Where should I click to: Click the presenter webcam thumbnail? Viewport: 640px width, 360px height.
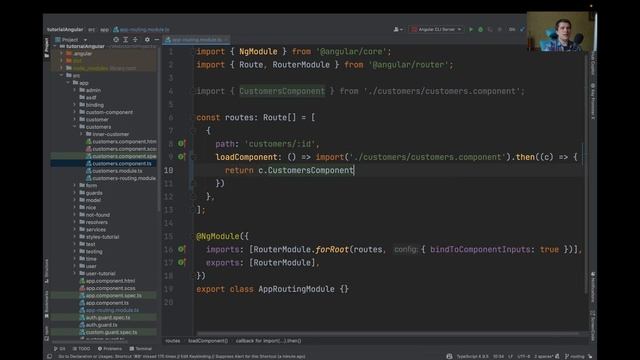pyautogui.click(x=560, y=31)
